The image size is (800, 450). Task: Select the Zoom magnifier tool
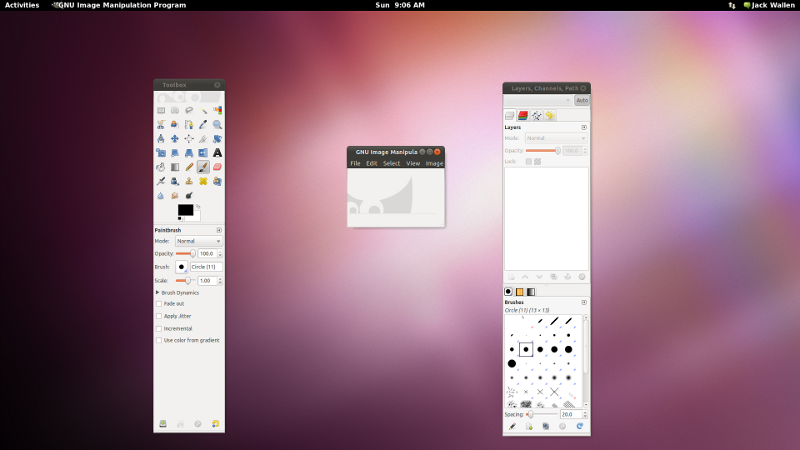217,124
